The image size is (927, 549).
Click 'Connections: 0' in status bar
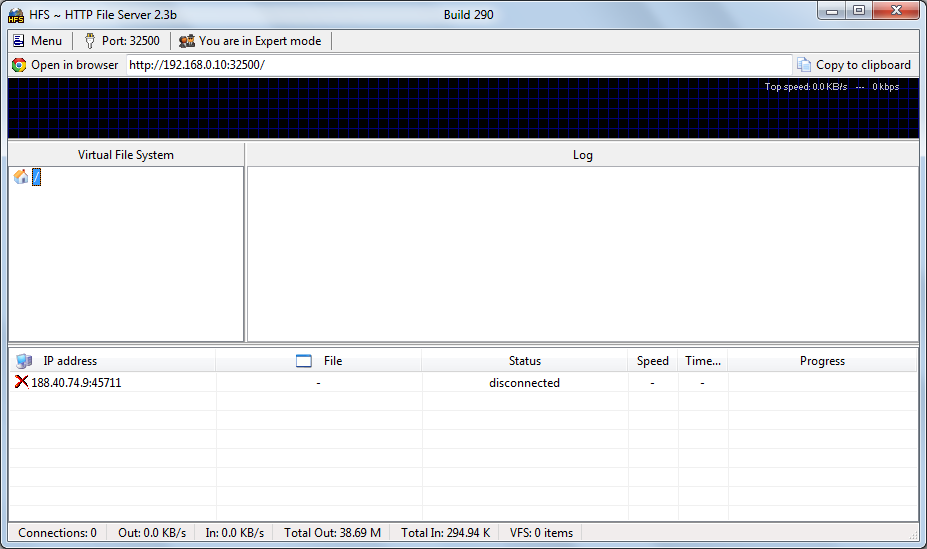click(x=57, y=532)
